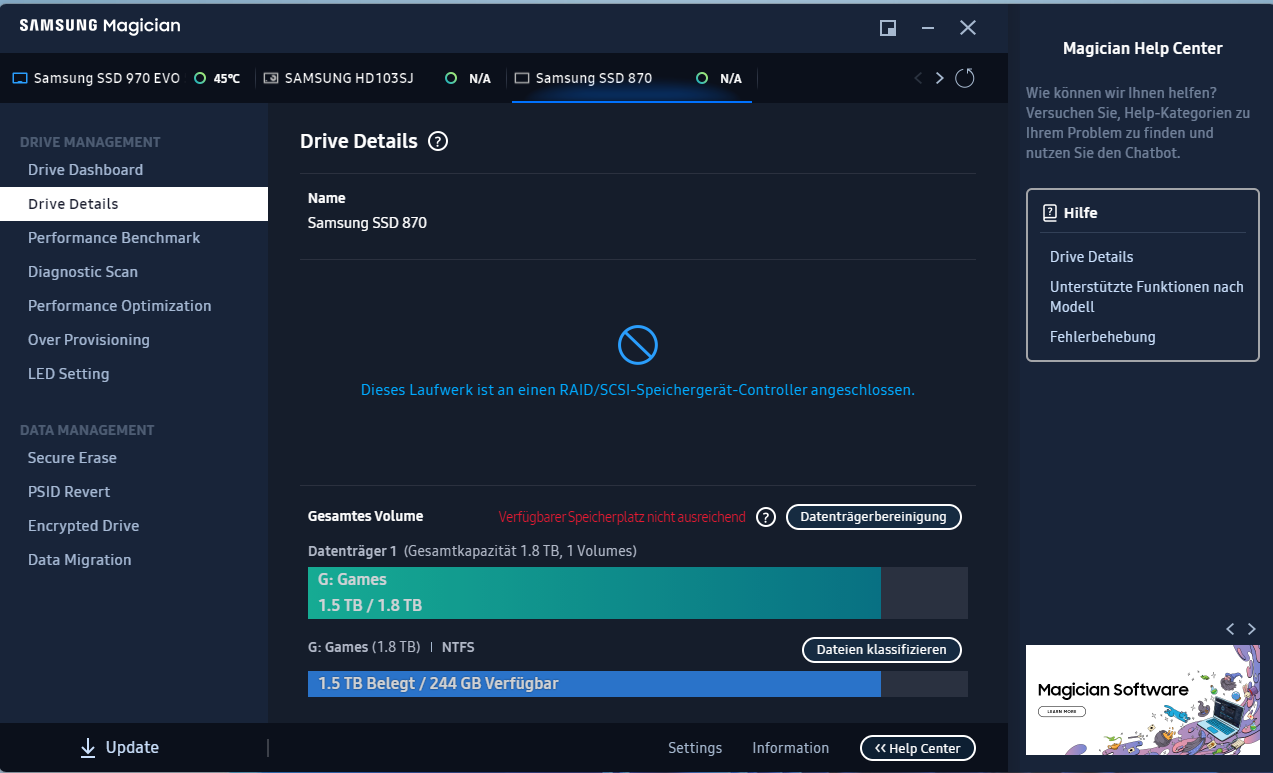1273x773 pixels.
Task: Click the Update button
Action: point(119,747)
